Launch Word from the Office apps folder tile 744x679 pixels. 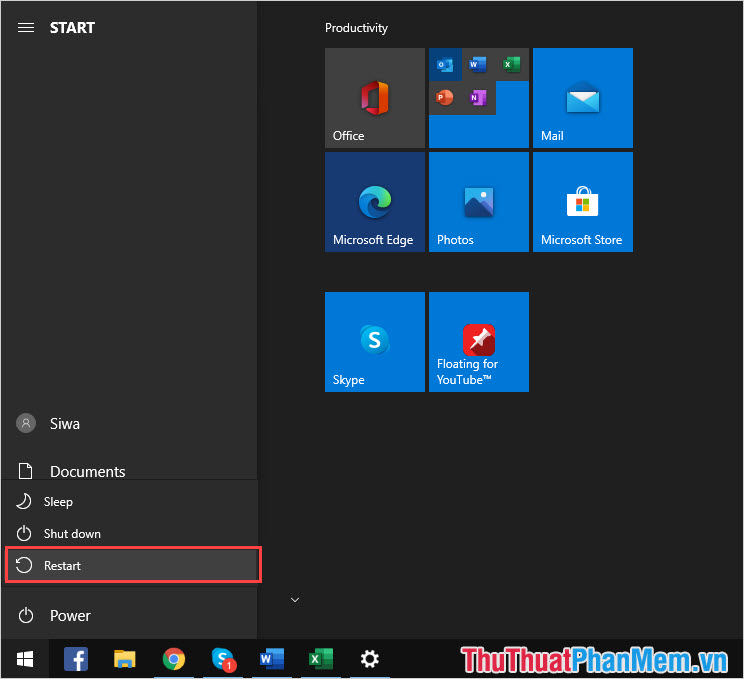(478, 64)
